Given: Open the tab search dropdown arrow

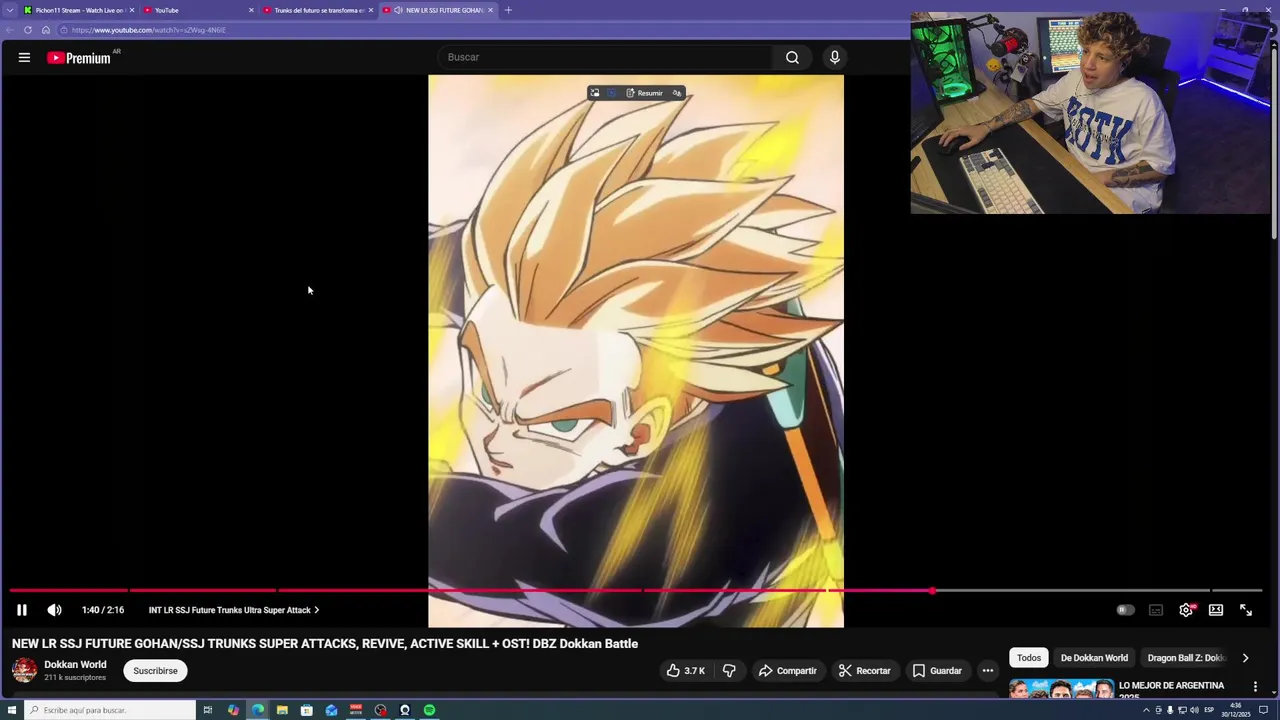Looking at the screenshot, I should coord(9,10).
